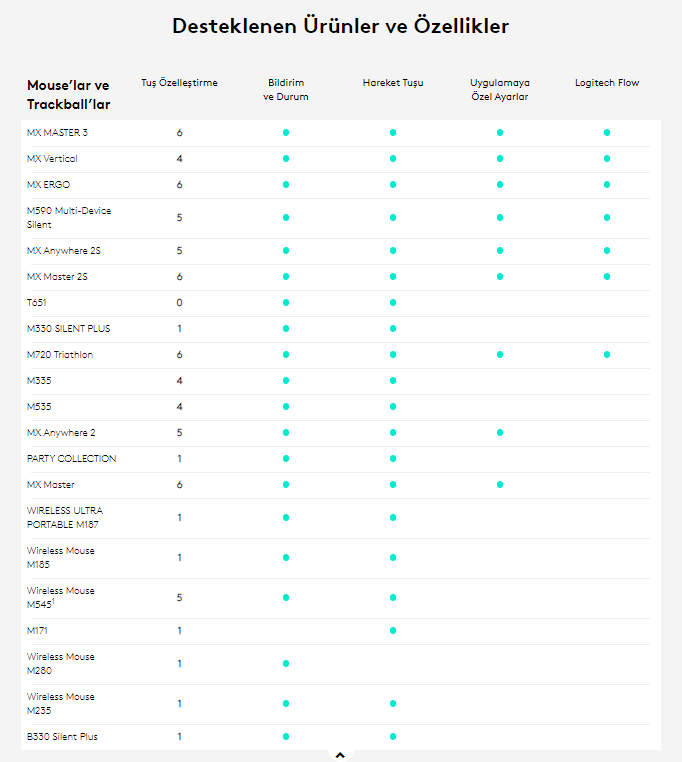The image size is (682, 762).
Task: Select the Tuş Özelleştirme column header
Action: point(179,83)
